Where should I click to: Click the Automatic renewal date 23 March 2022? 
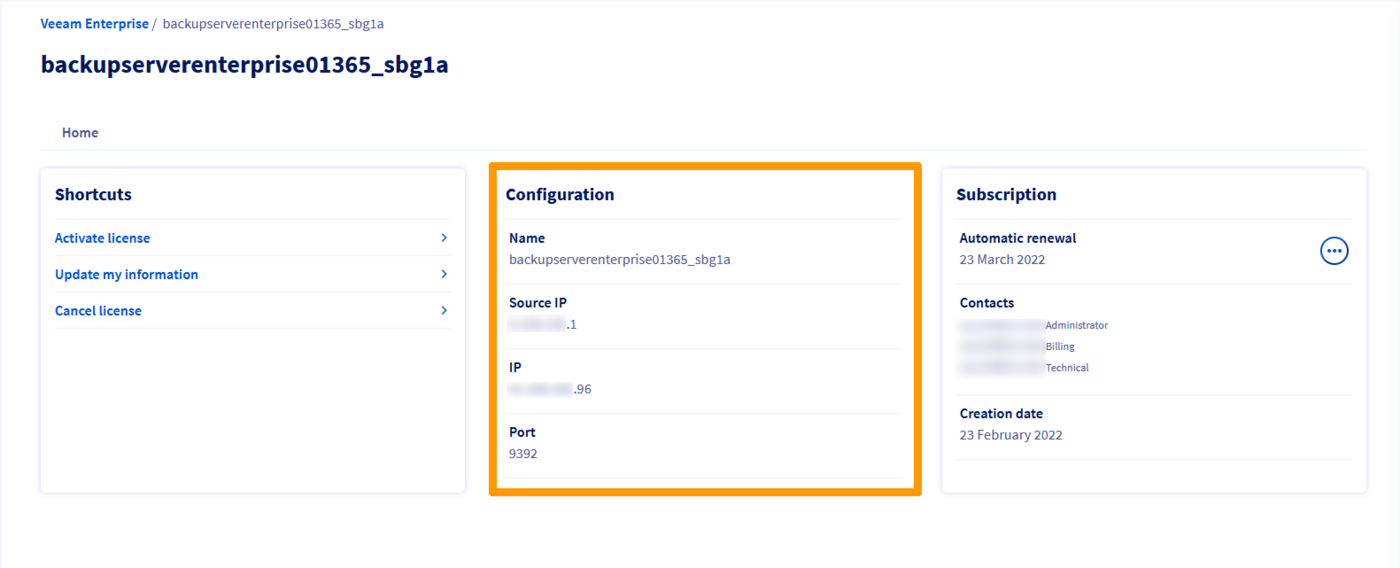click(1002, 260)
